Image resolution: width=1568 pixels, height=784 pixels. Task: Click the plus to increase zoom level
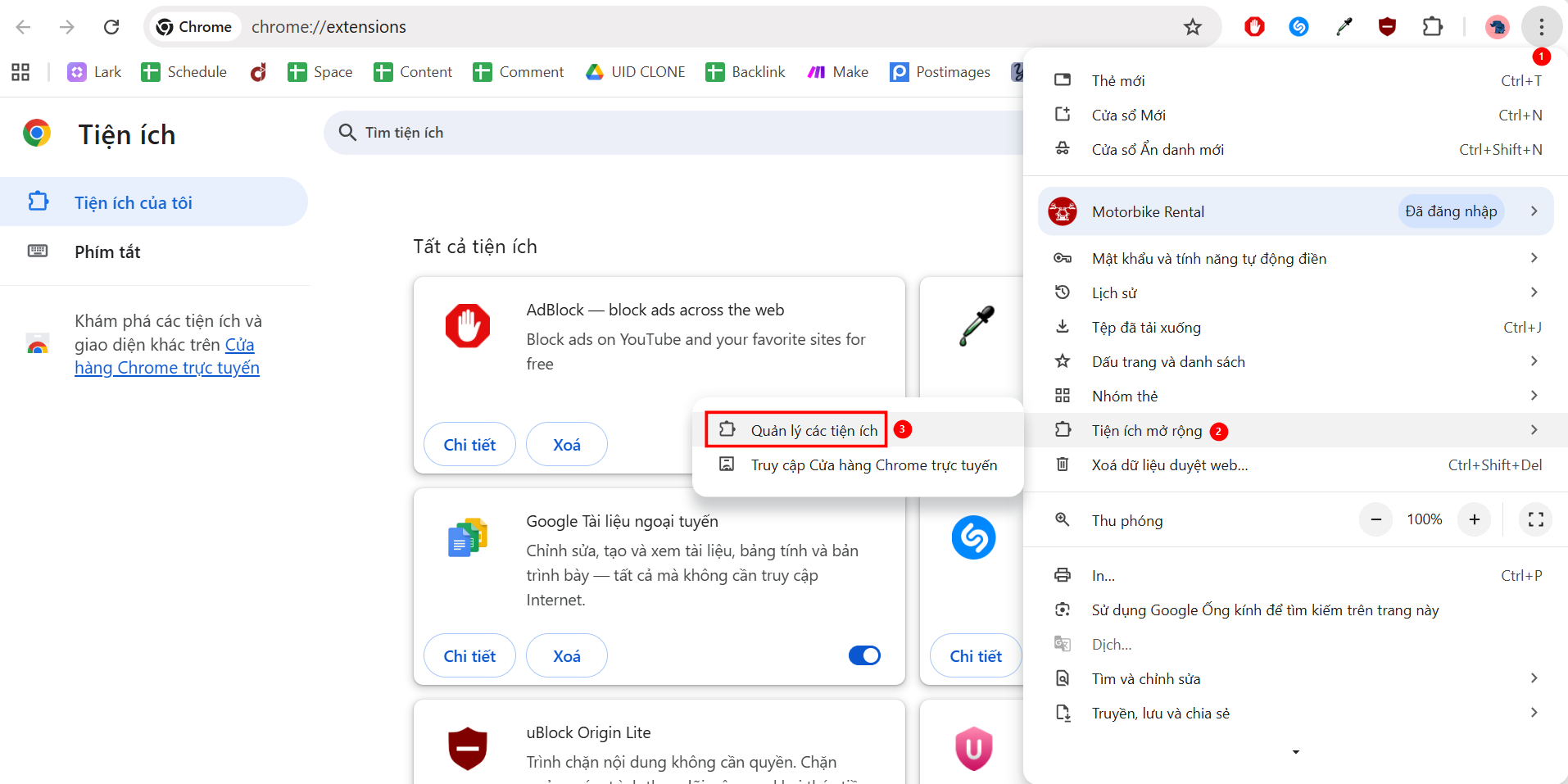pos(1473,519)
